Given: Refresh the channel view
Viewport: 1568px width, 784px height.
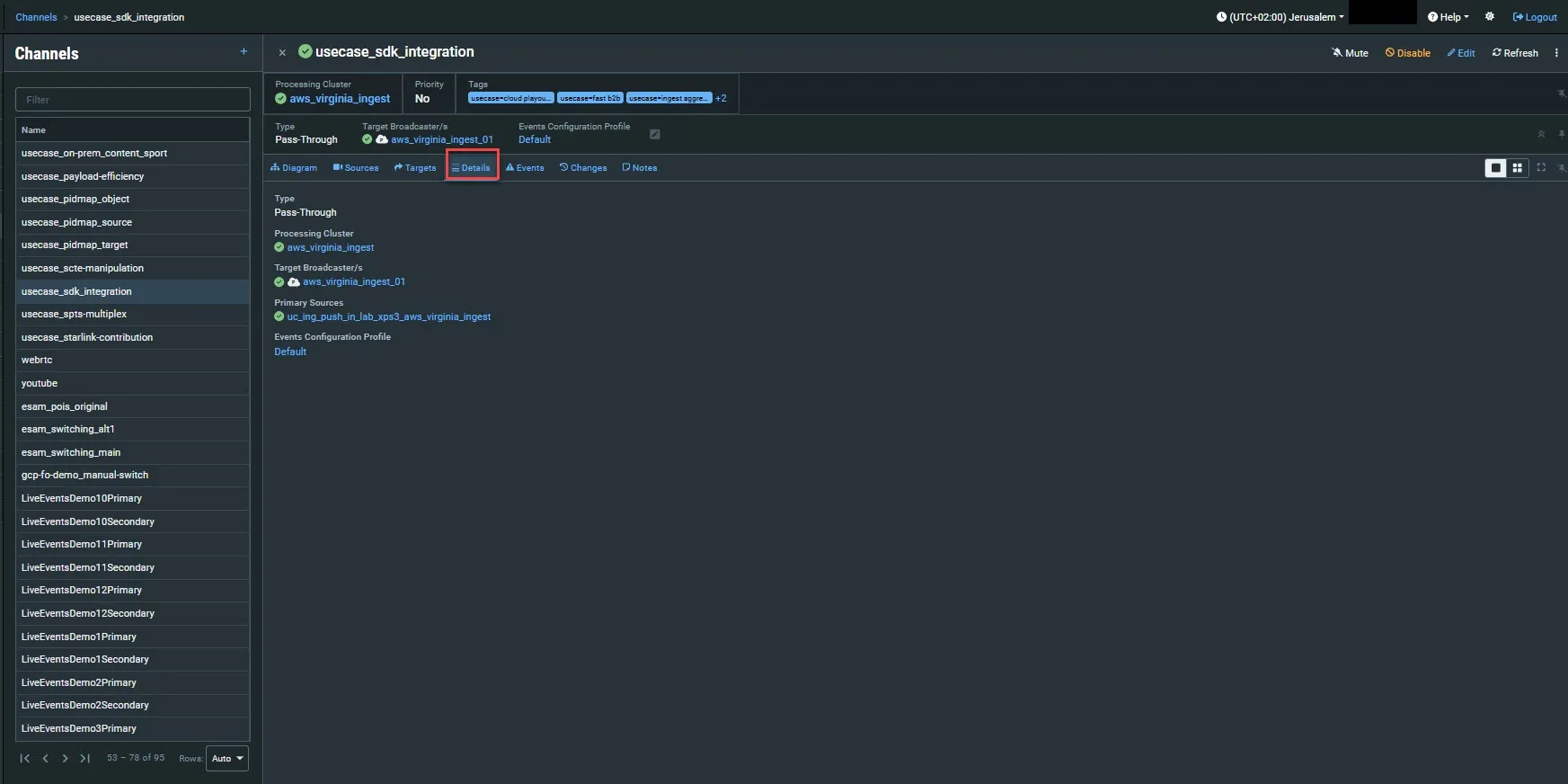Looking at the screenshot, I should (x=1515, y=53).
